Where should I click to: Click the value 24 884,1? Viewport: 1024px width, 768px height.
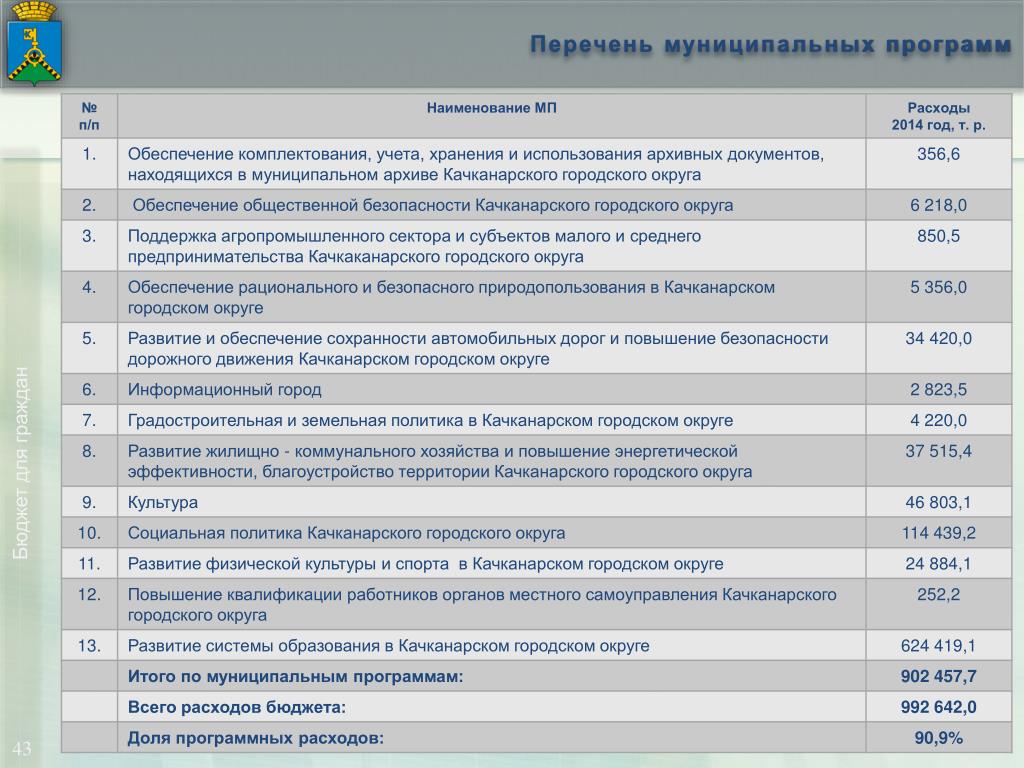938,564
